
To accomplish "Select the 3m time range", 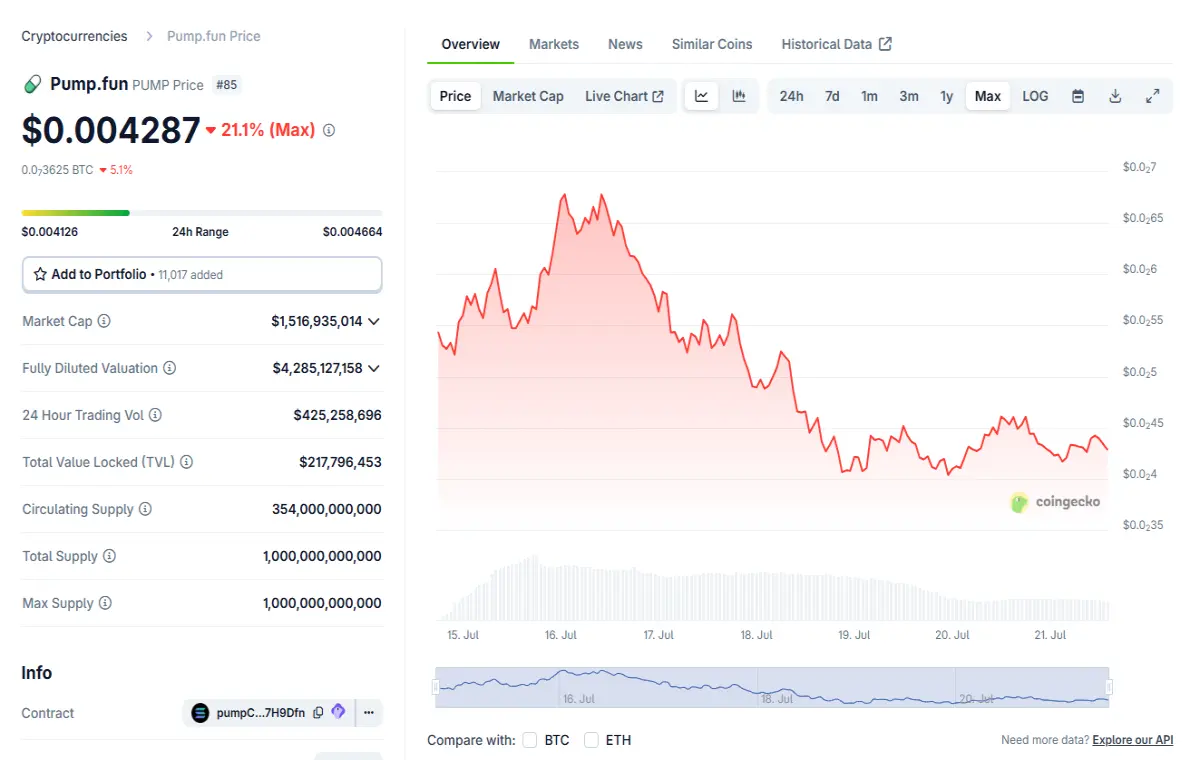I will pyautogui.click(x=909, y=96).
